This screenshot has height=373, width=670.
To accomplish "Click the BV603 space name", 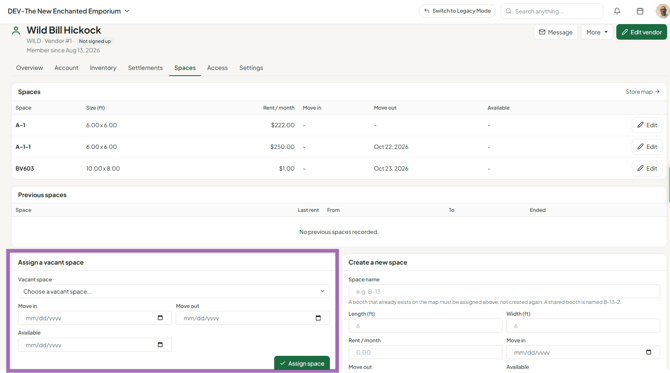I will coord(25,168).
